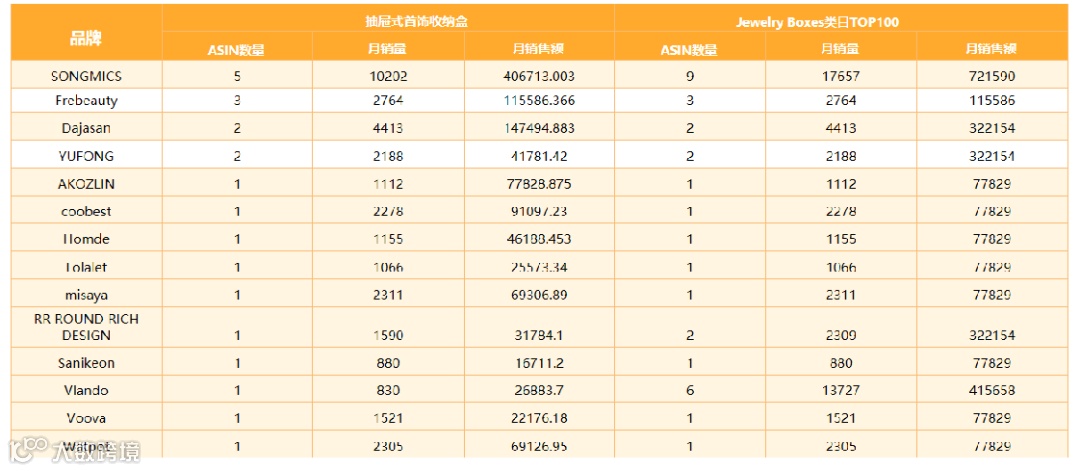1080x471 pixels.
Task: Click SONGMICS TOP100 ASIN count 9
Action: 689,76
